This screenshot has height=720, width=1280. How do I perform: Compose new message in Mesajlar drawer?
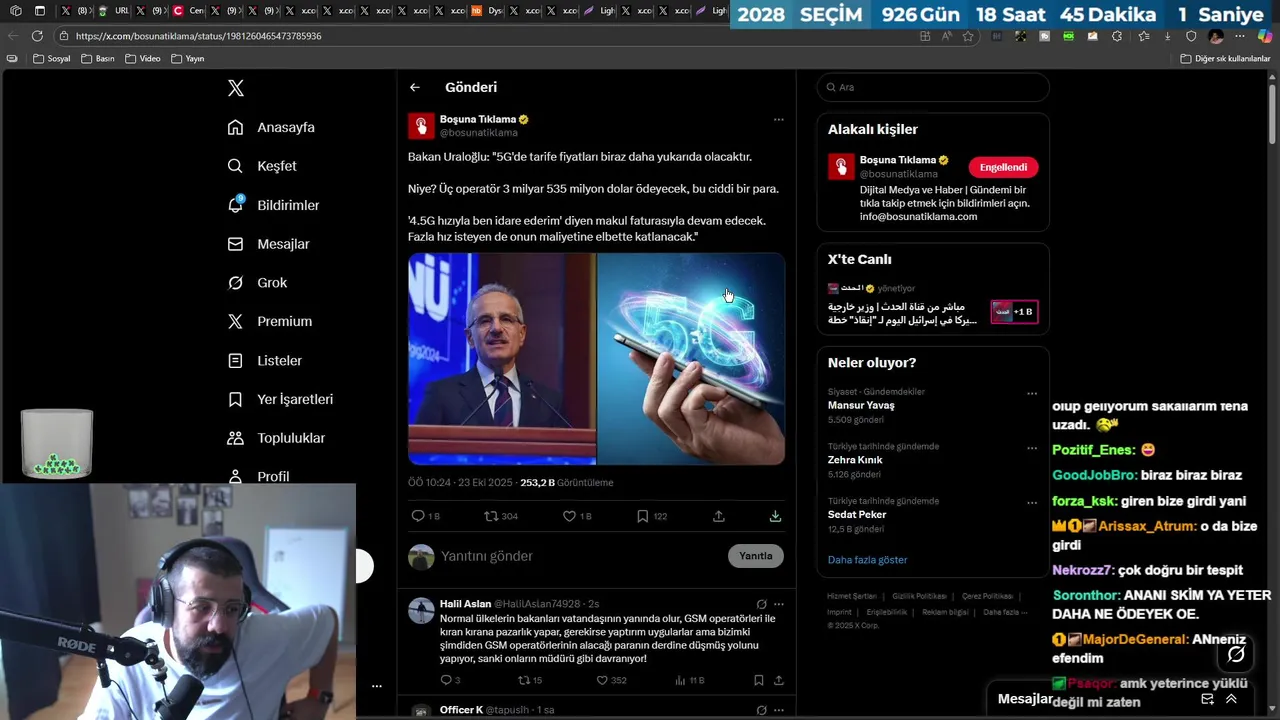pos(1207,699)
